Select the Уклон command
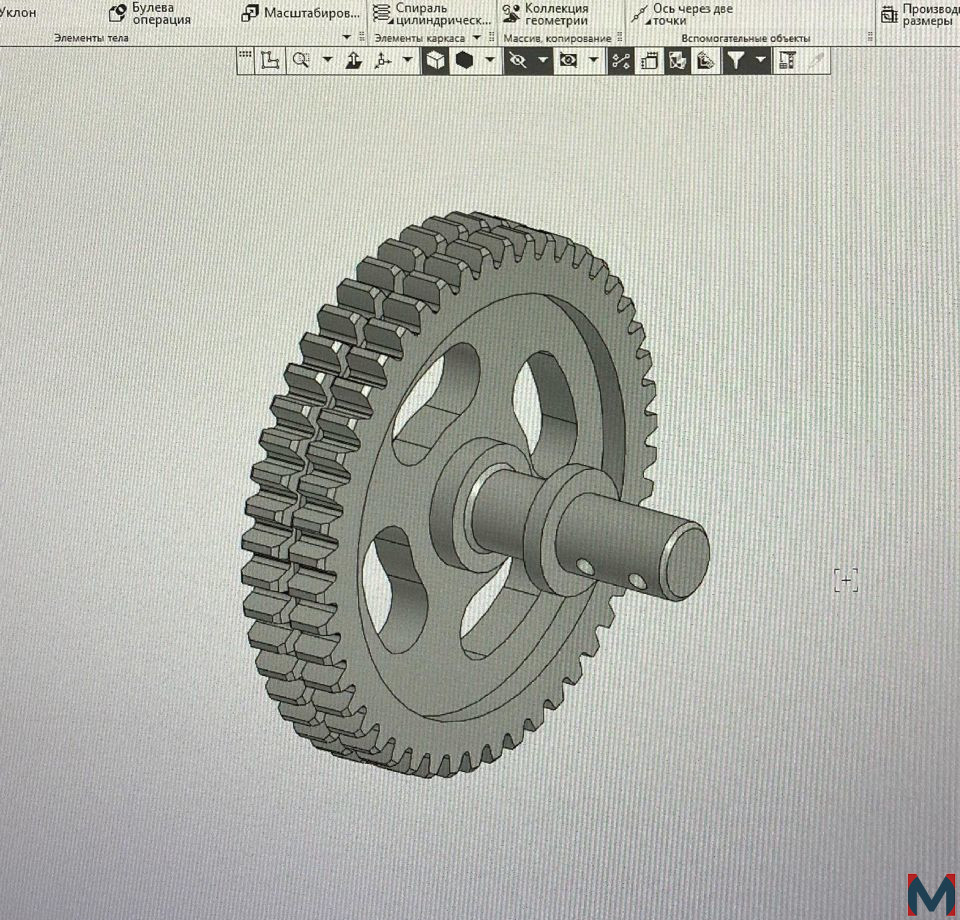The height and width of the screenshot is (920, 960). (x=17, y=13)
